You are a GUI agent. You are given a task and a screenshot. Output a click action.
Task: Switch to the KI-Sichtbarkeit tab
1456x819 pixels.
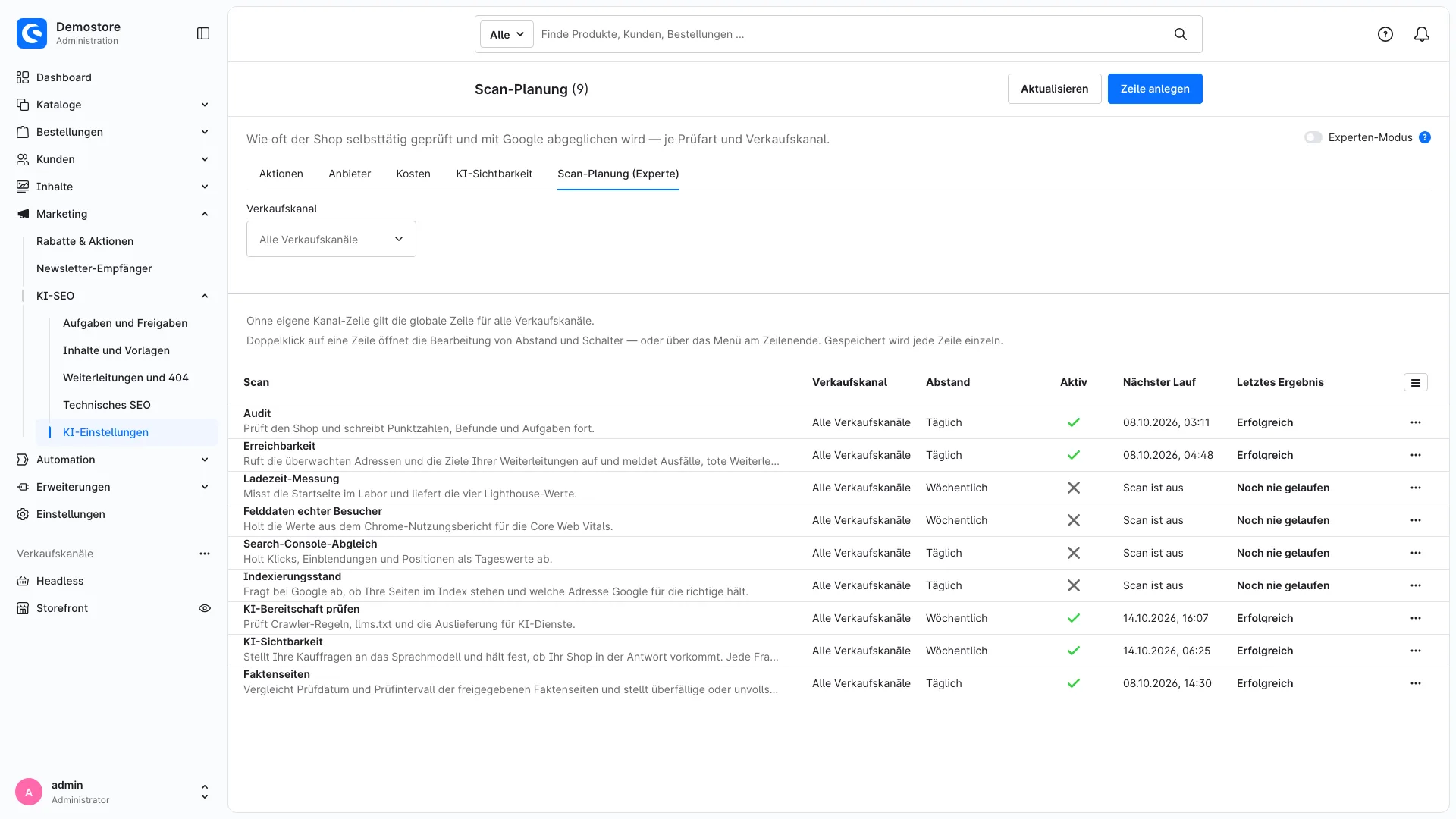(x=494, y=174)
